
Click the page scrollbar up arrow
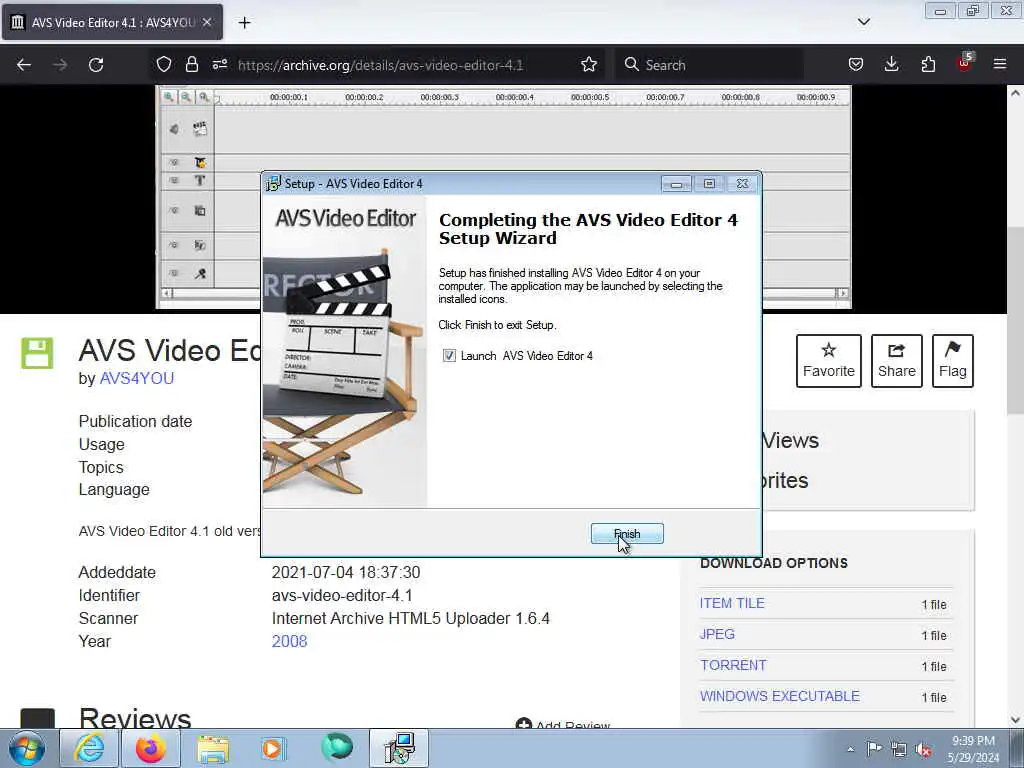pyautogui.click(x=1015, y=93)
